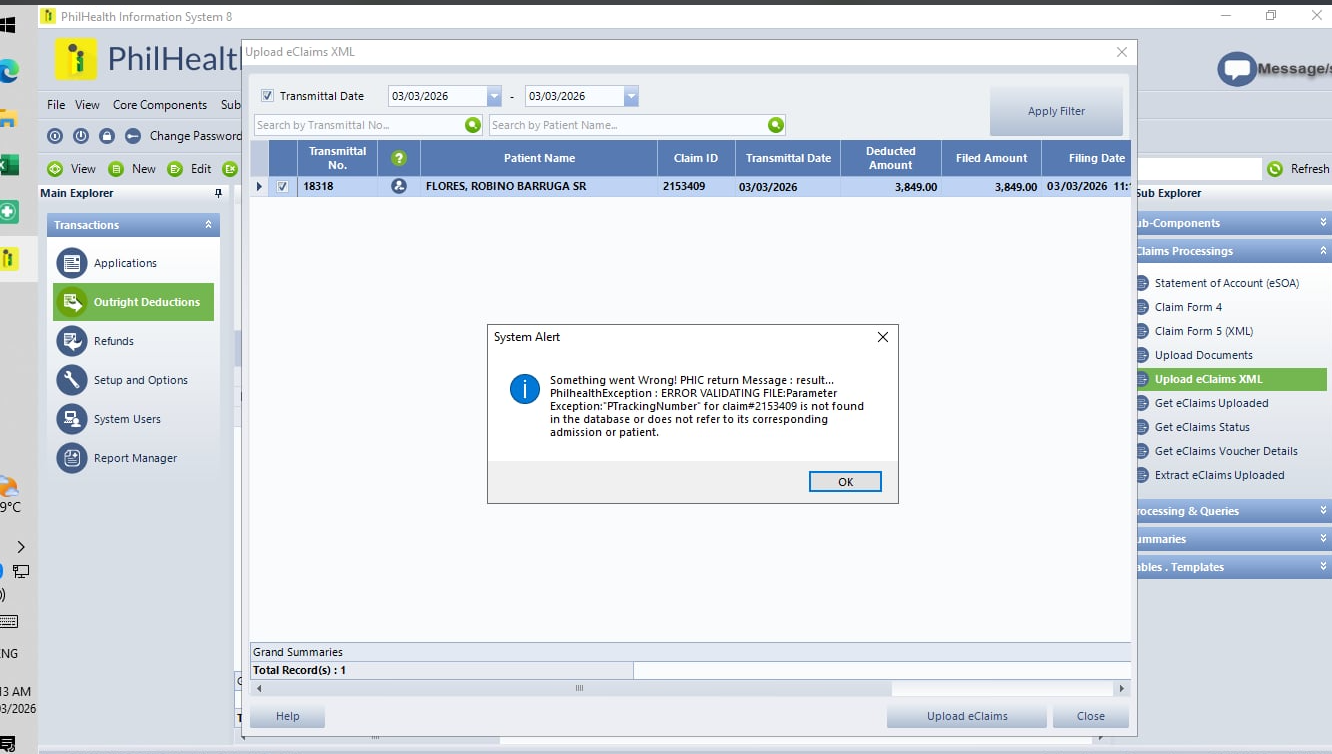Click Close button at dialog bottom
The height and width of the screenshot is (754, 1332).
(1091, 716)
